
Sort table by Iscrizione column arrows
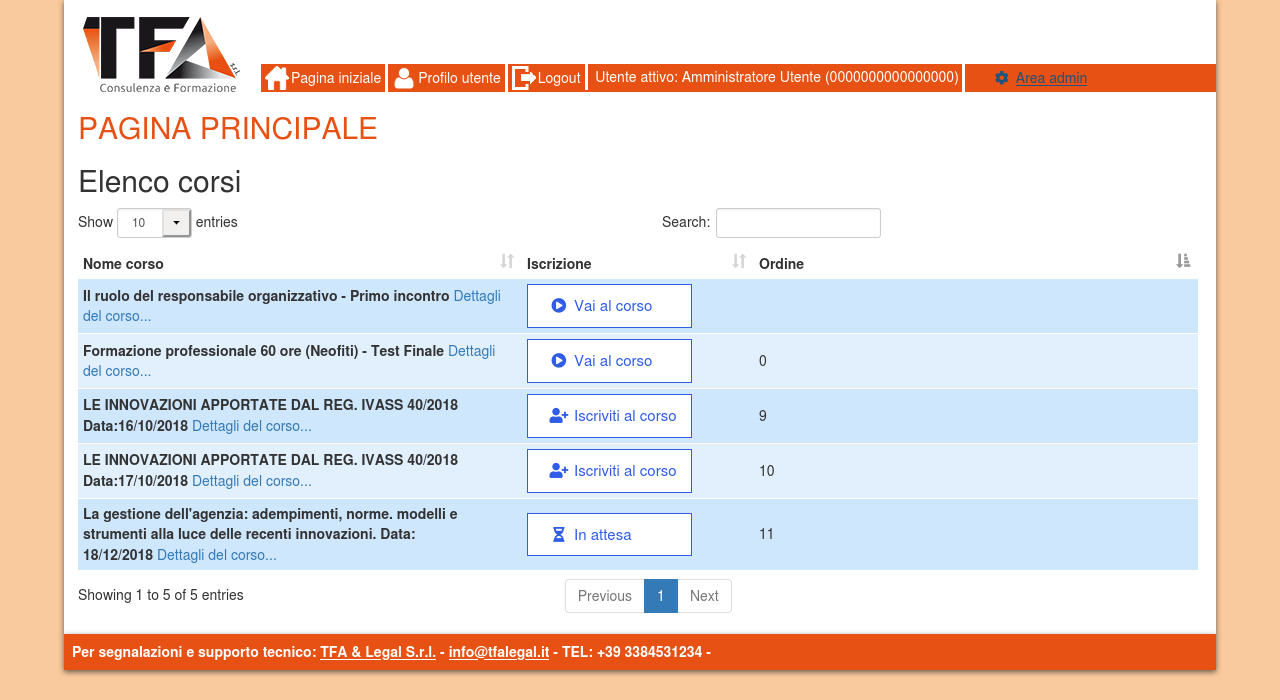739,262
